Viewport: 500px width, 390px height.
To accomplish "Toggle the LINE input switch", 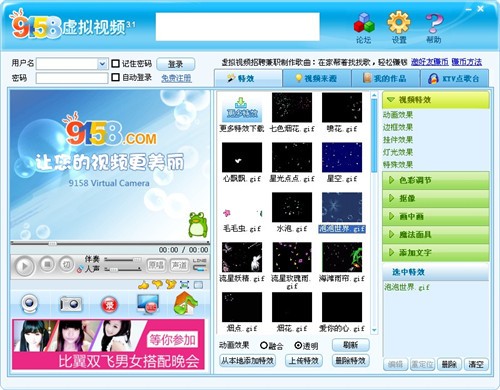I will click(200, 265).
